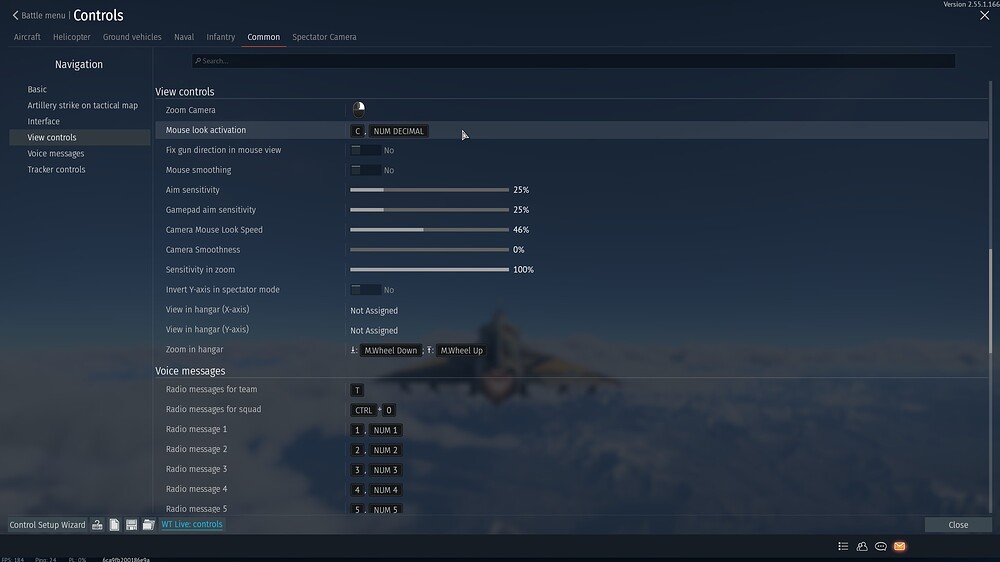This screenshot has height=562, width=1000.
Task: Go to Tracker controls in Navigation
Action: click(56, 169)
